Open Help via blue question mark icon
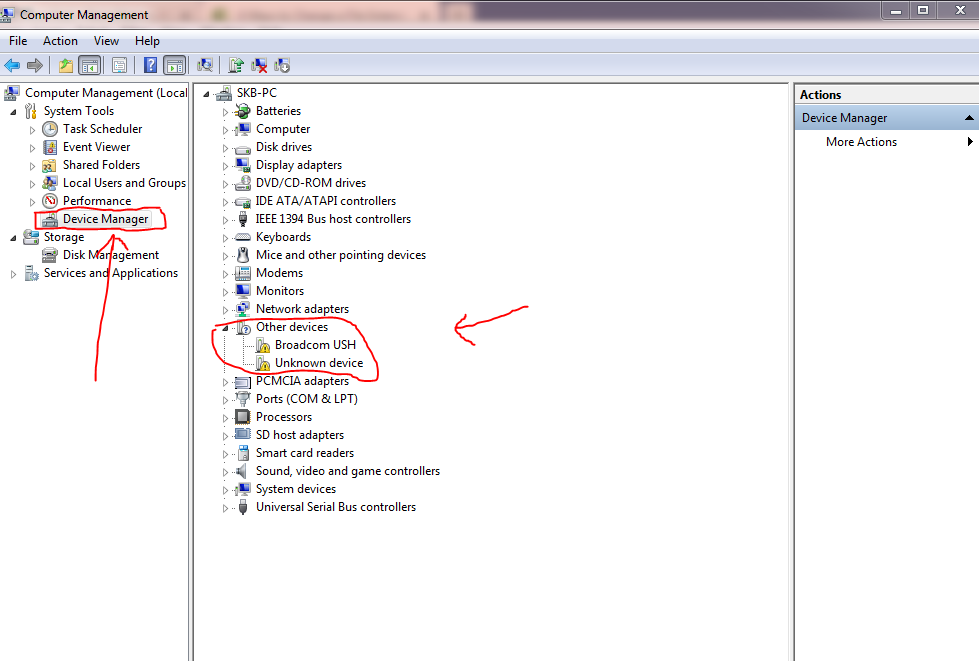The width and height of the screenshot is (979, 661). point(150,65)
